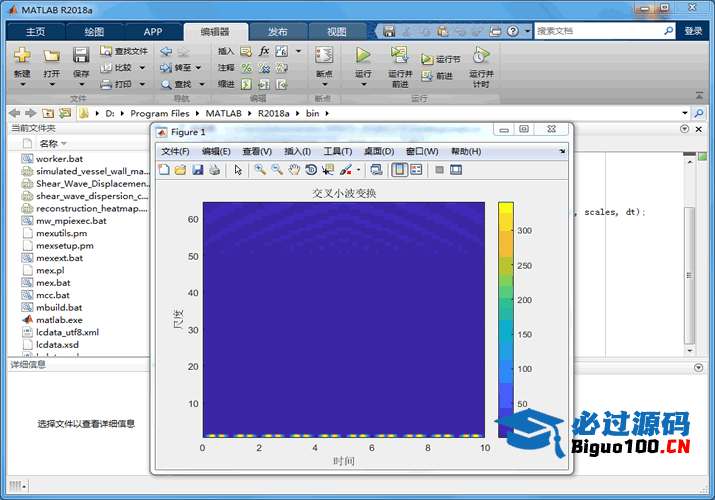The image size is (715, 500).
Task: Click 登录 (Sign In)
Action: click(x=693, y=31)
